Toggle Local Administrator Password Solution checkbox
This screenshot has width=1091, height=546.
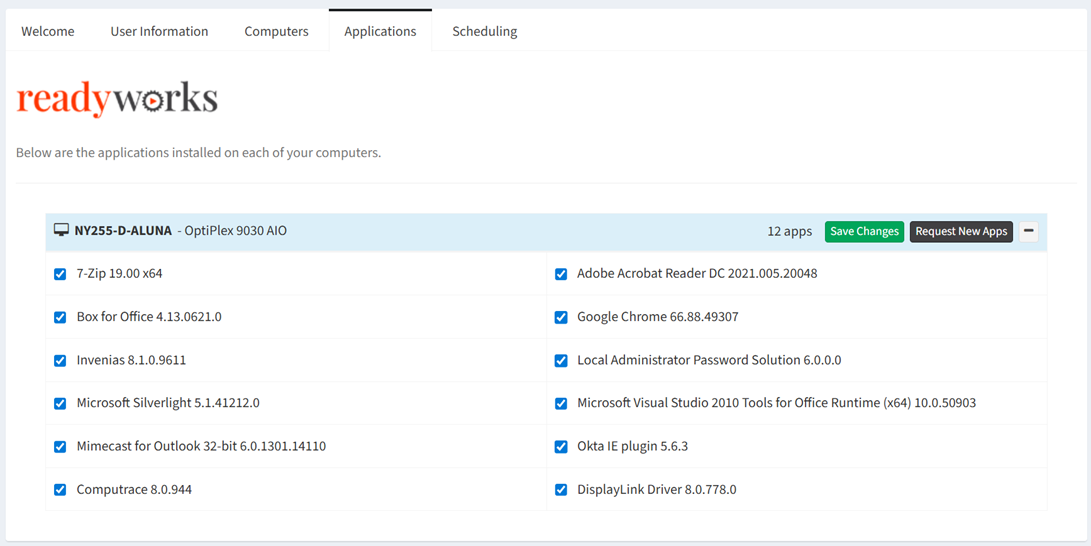(x=561, y=360)
